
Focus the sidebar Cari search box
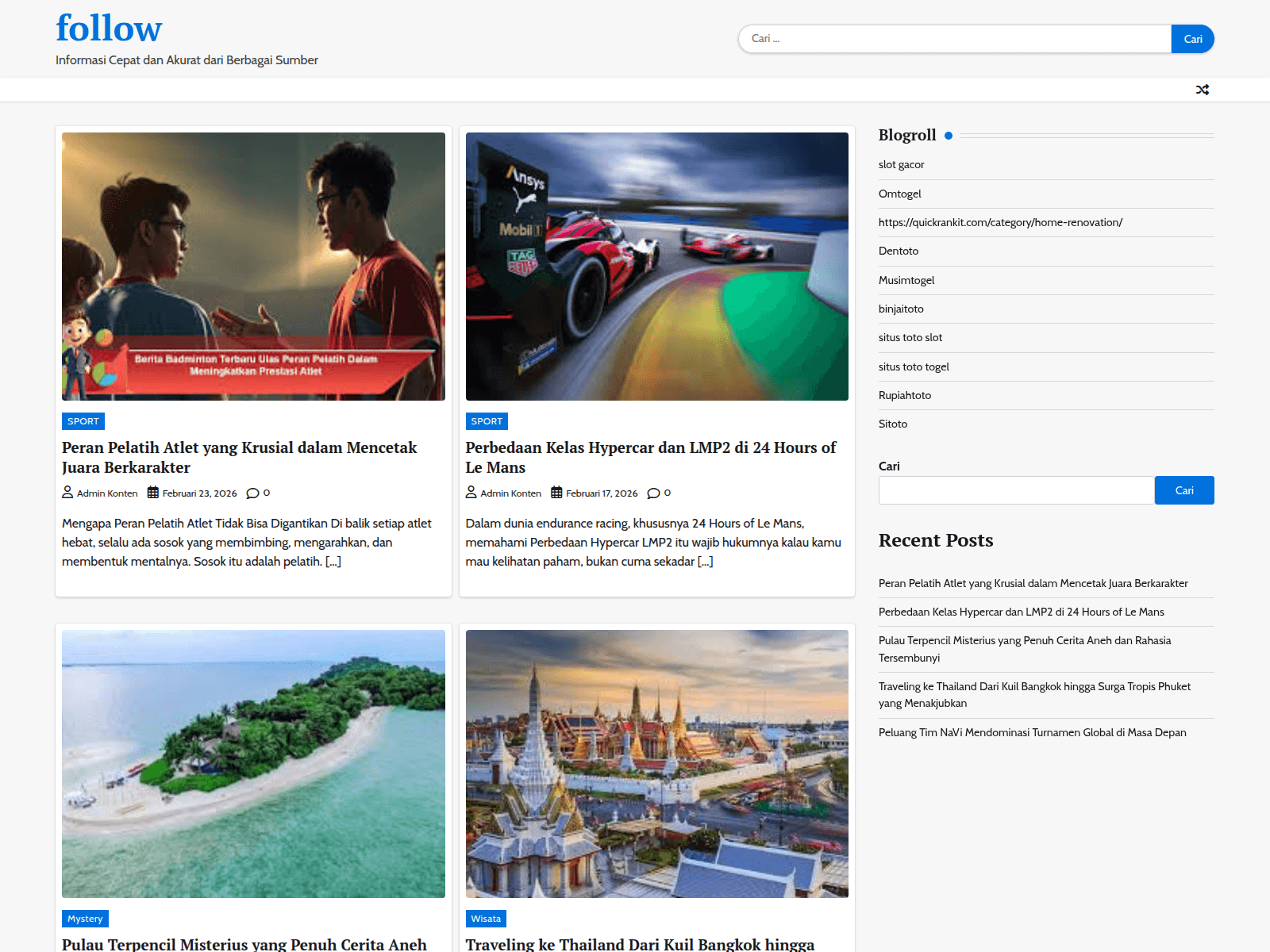coord(1016,490)
